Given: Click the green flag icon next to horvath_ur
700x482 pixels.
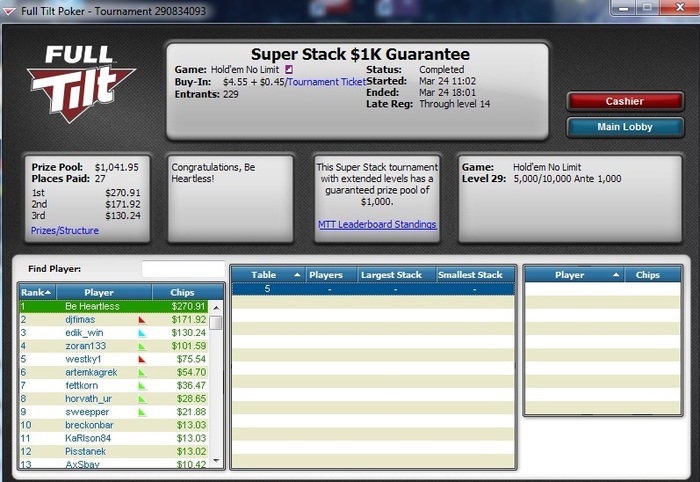Looking at the screenshot, I should (142, 399).
